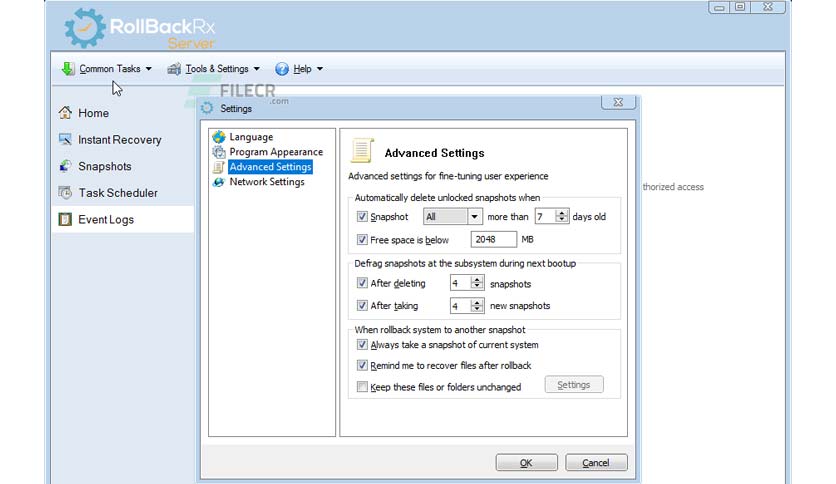Uncheck Free space is below checkbox
836x484 pixels.
[362, 239]
